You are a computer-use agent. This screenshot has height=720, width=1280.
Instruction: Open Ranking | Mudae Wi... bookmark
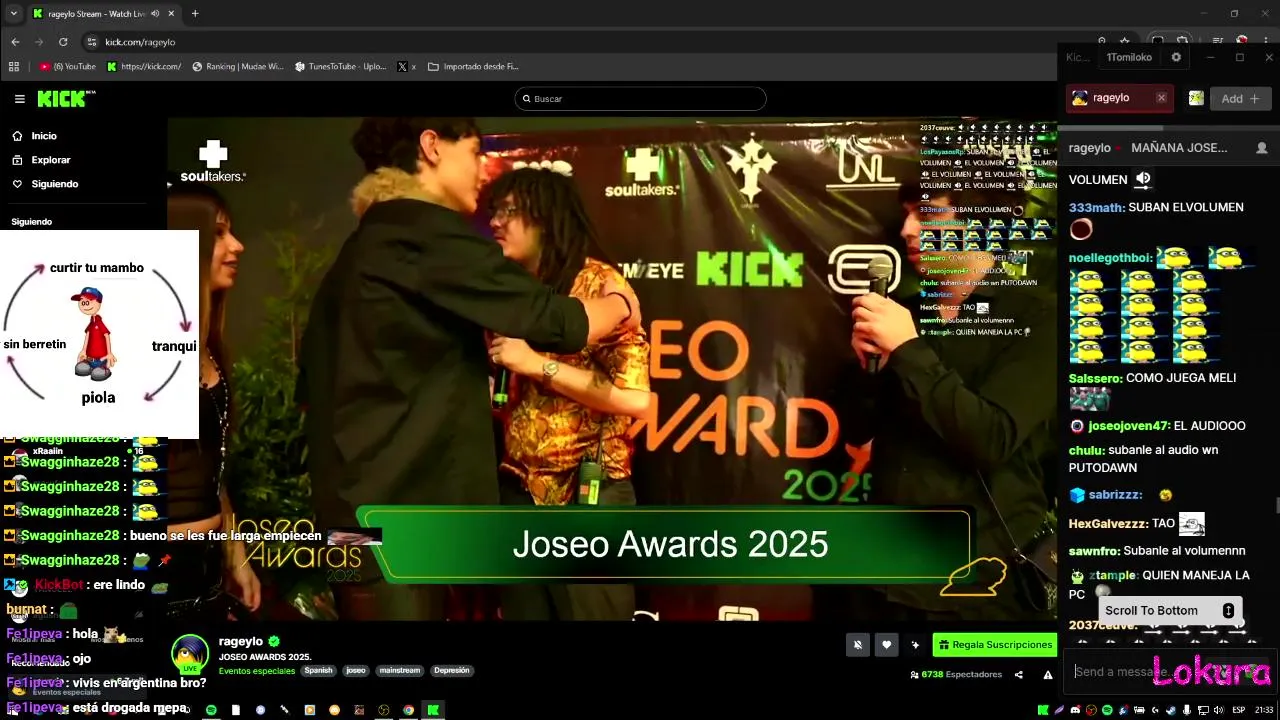tap(237, 67)
